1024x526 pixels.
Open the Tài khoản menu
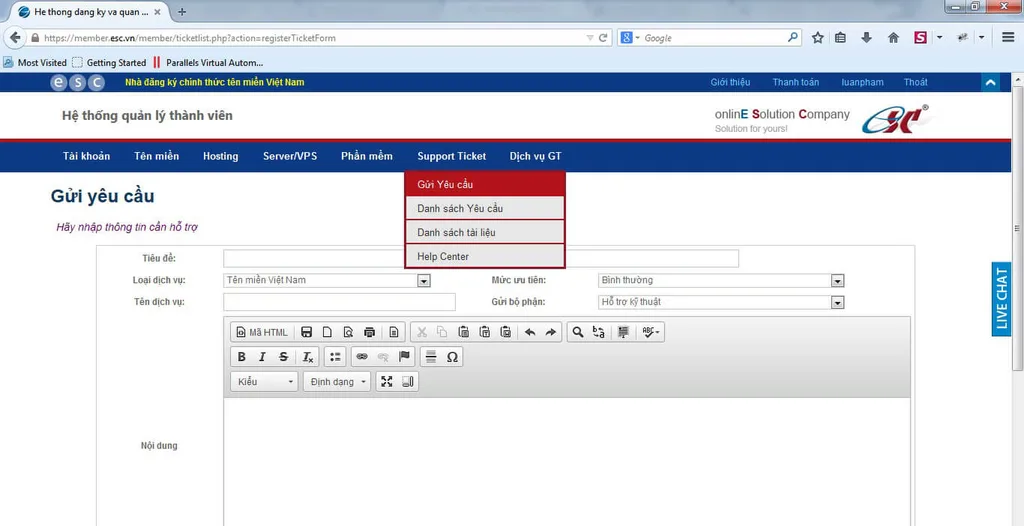tap(86, 156)
